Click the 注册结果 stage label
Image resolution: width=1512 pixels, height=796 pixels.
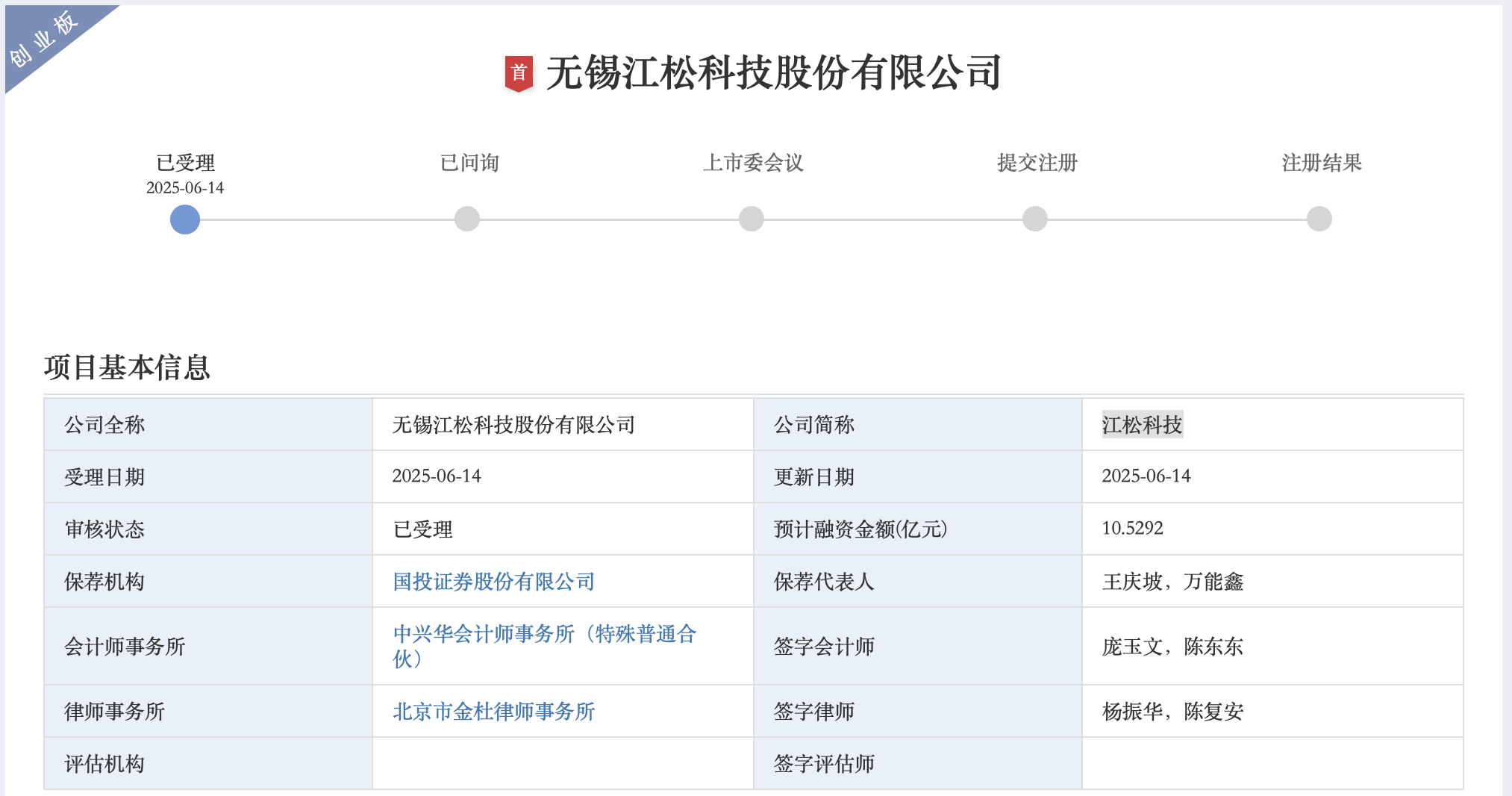[x=1322, y=163]
